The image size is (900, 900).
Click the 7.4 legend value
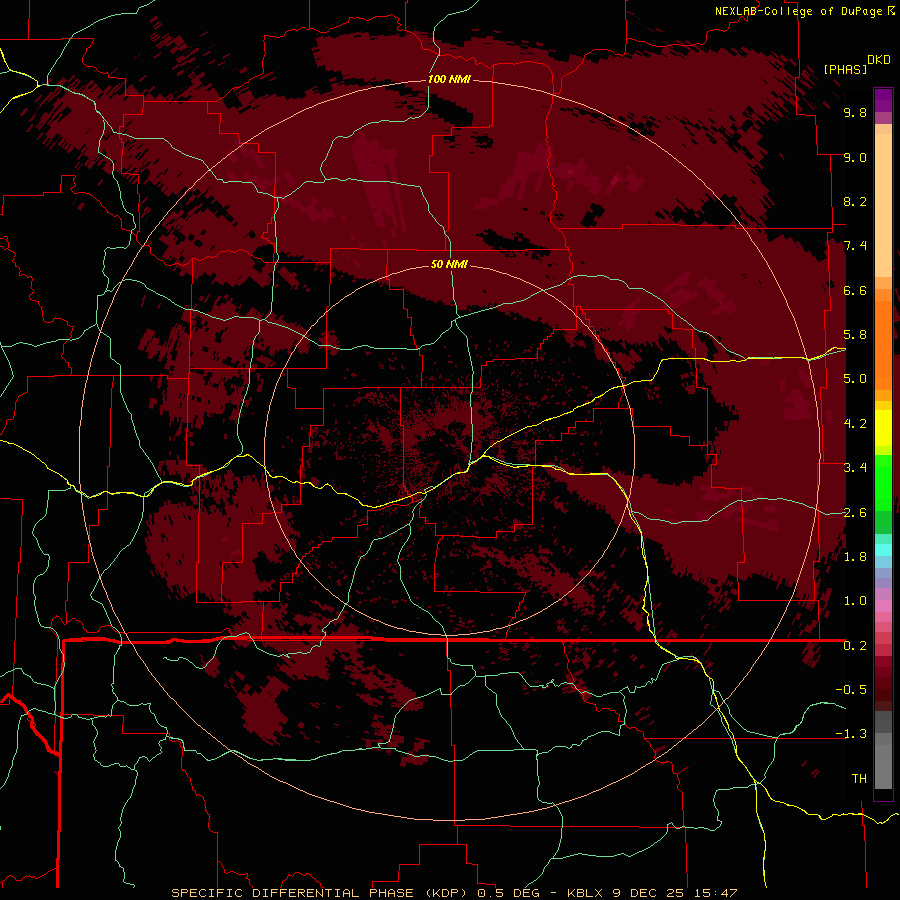[x=855, y=246]
